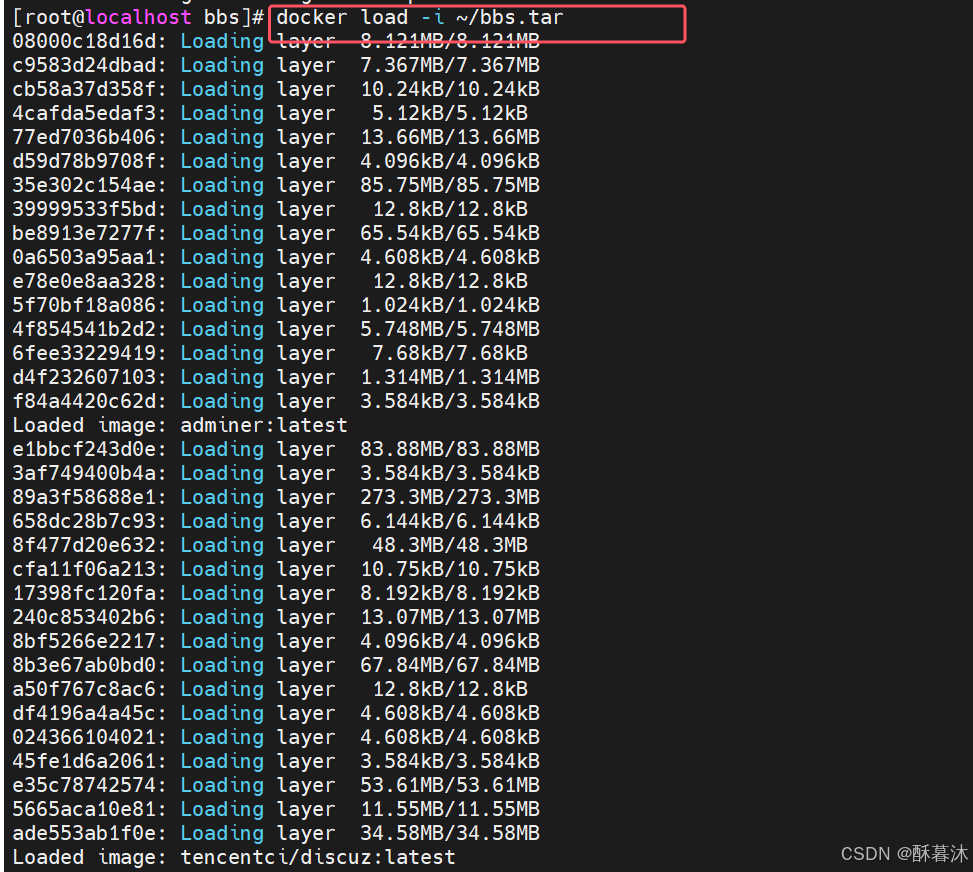
Task: Click the line Loaded image: adminer:latest
Action: pyautogui.click(x=180, y=426)
